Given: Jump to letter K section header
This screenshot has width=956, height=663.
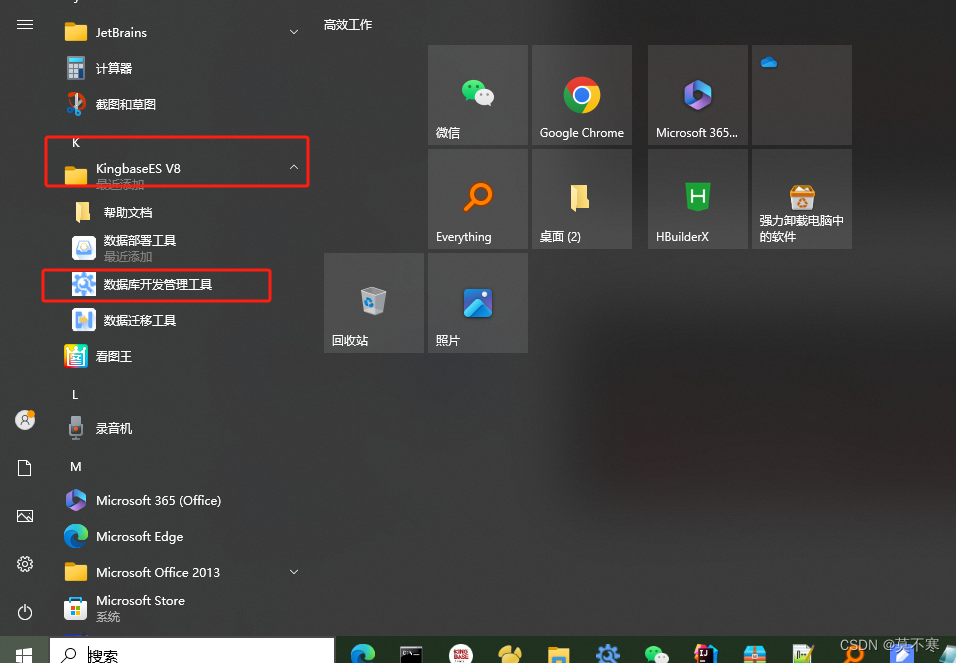Looking at the screenshot, I should tap(76, 143).
